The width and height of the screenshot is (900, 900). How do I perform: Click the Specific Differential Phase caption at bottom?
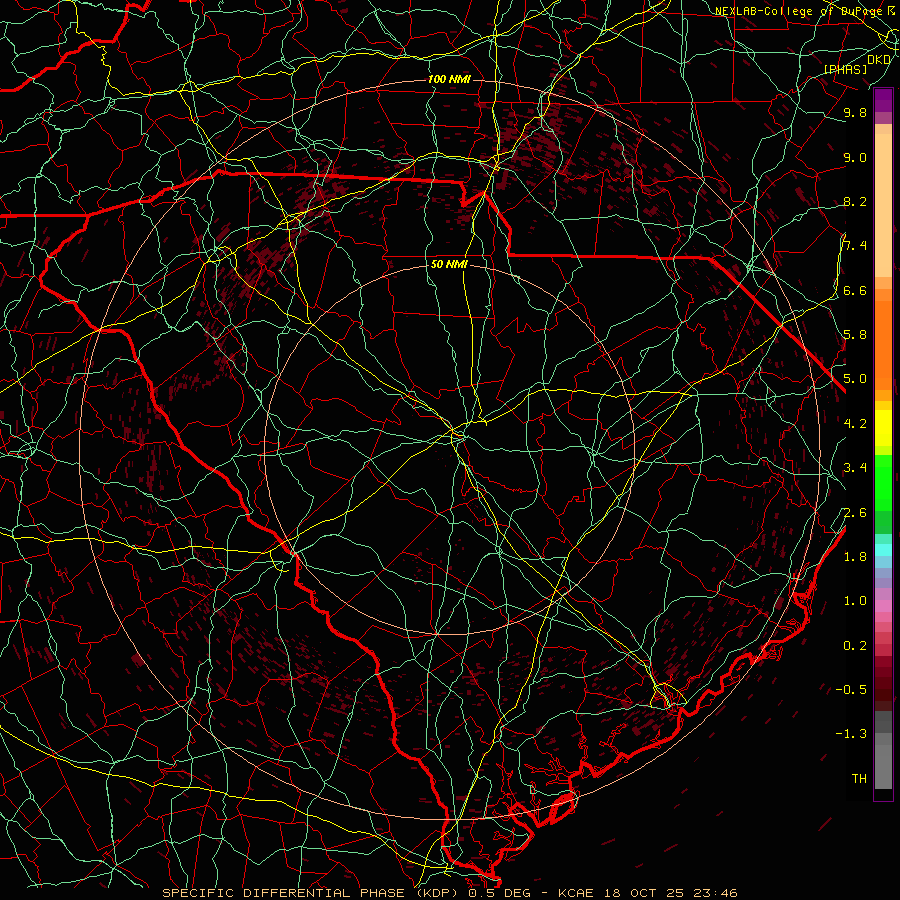pyautogui.click(x=449, y=893)
